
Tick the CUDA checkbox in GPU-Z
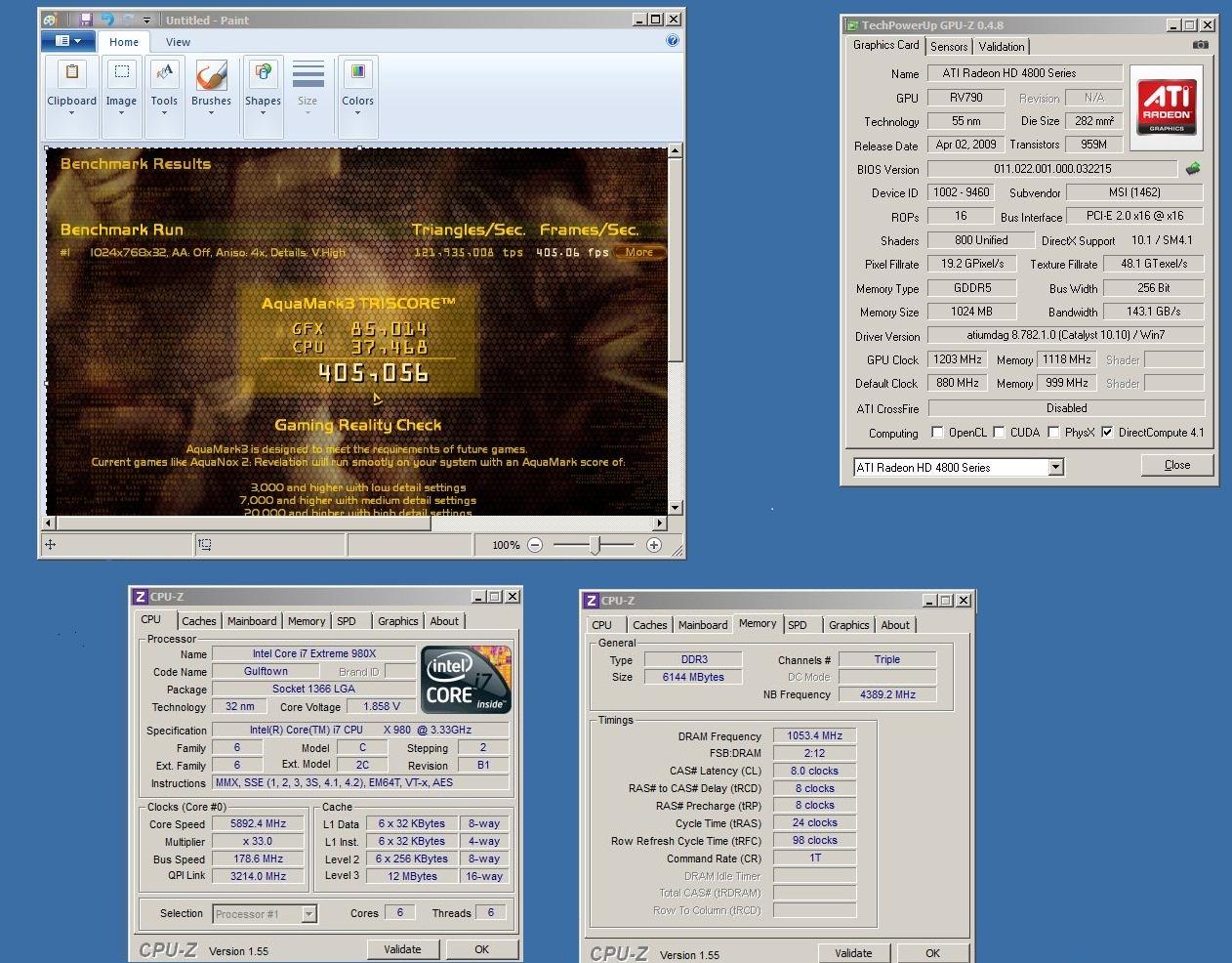coord(999,432)
